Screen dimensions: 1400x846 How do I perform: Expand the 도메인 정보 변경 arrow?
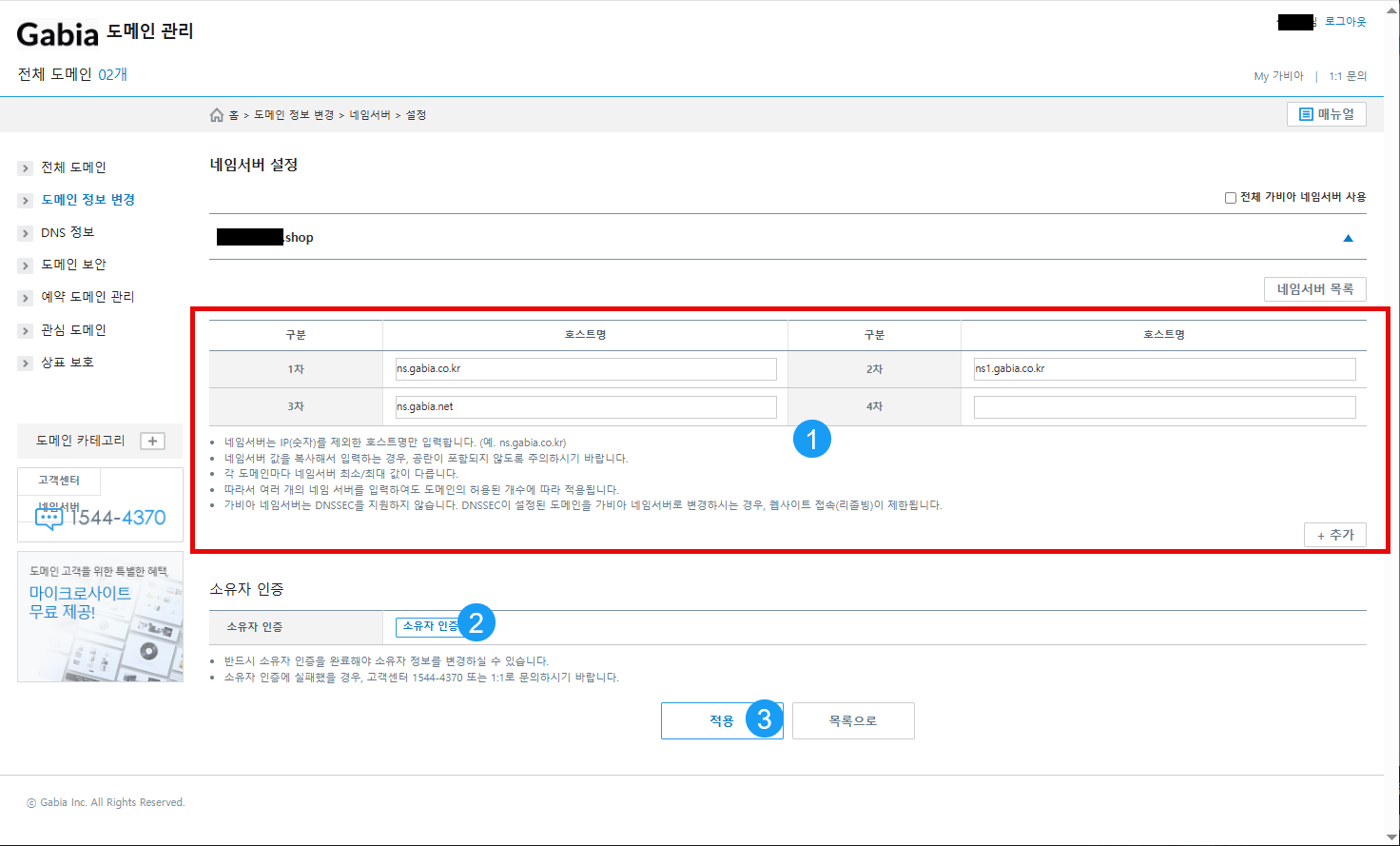(x=26, y=201)
